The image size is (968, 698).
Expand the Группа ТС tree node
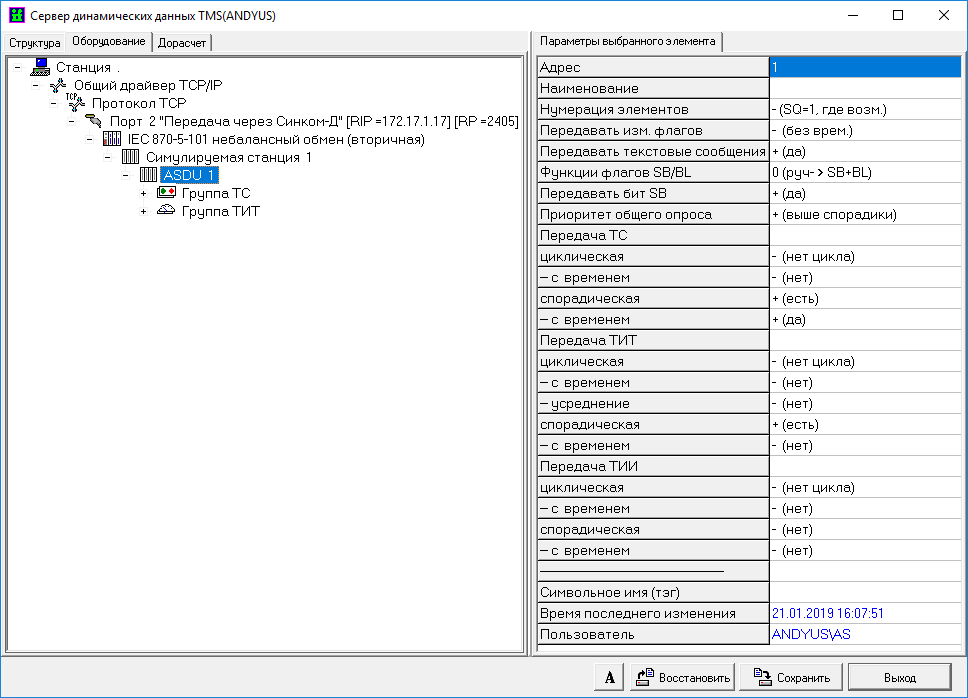pyautogui.click(x=143, y=193)
